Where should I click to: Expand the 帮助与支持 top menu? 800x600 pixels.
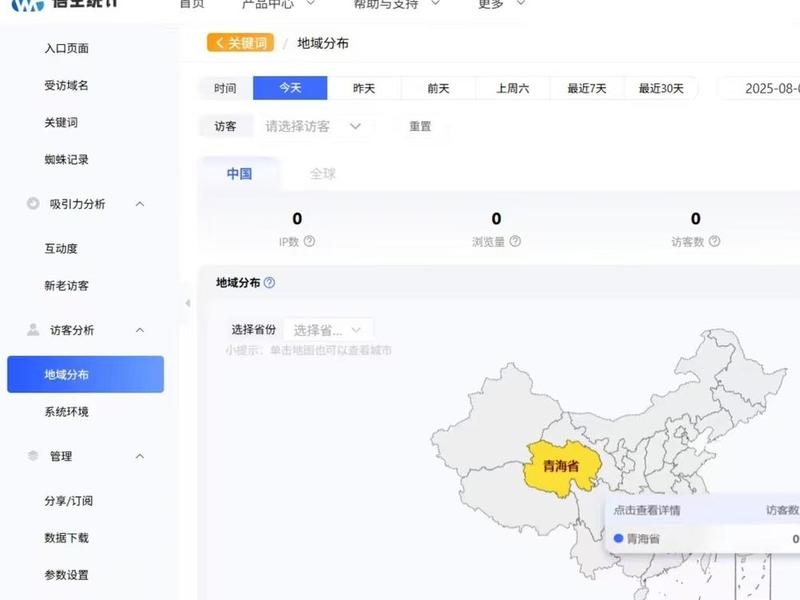click(x=396, y=4)
